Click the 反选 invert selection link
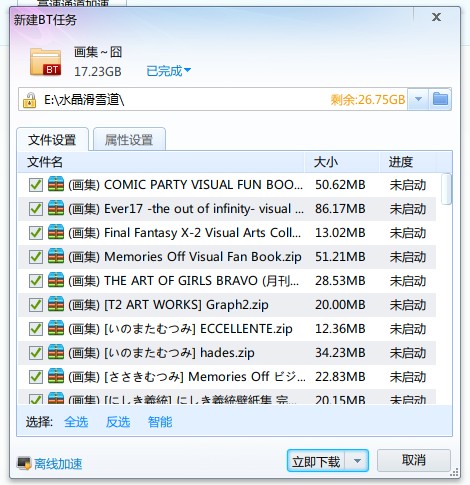This screenshot has height=485, width=470. tap(118, 422)
